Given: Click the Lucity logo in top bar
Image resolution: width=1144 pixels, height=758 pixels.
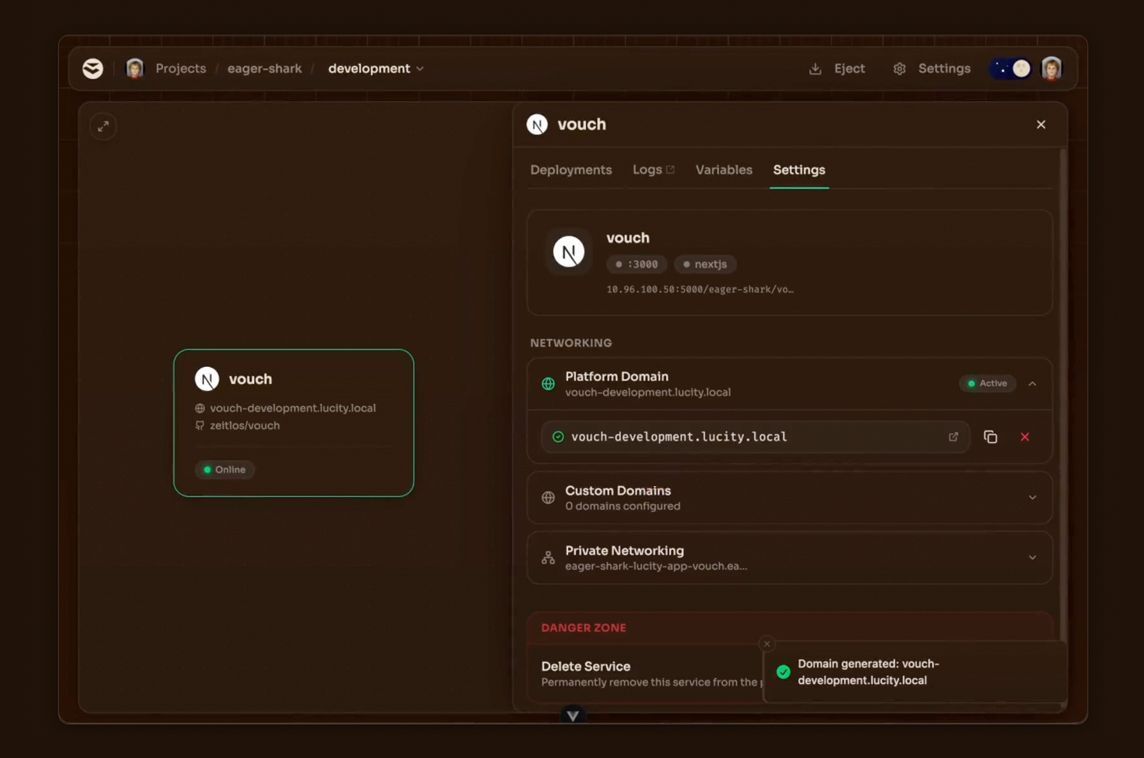Looking at the screenshot, I should tap(93, 69).
